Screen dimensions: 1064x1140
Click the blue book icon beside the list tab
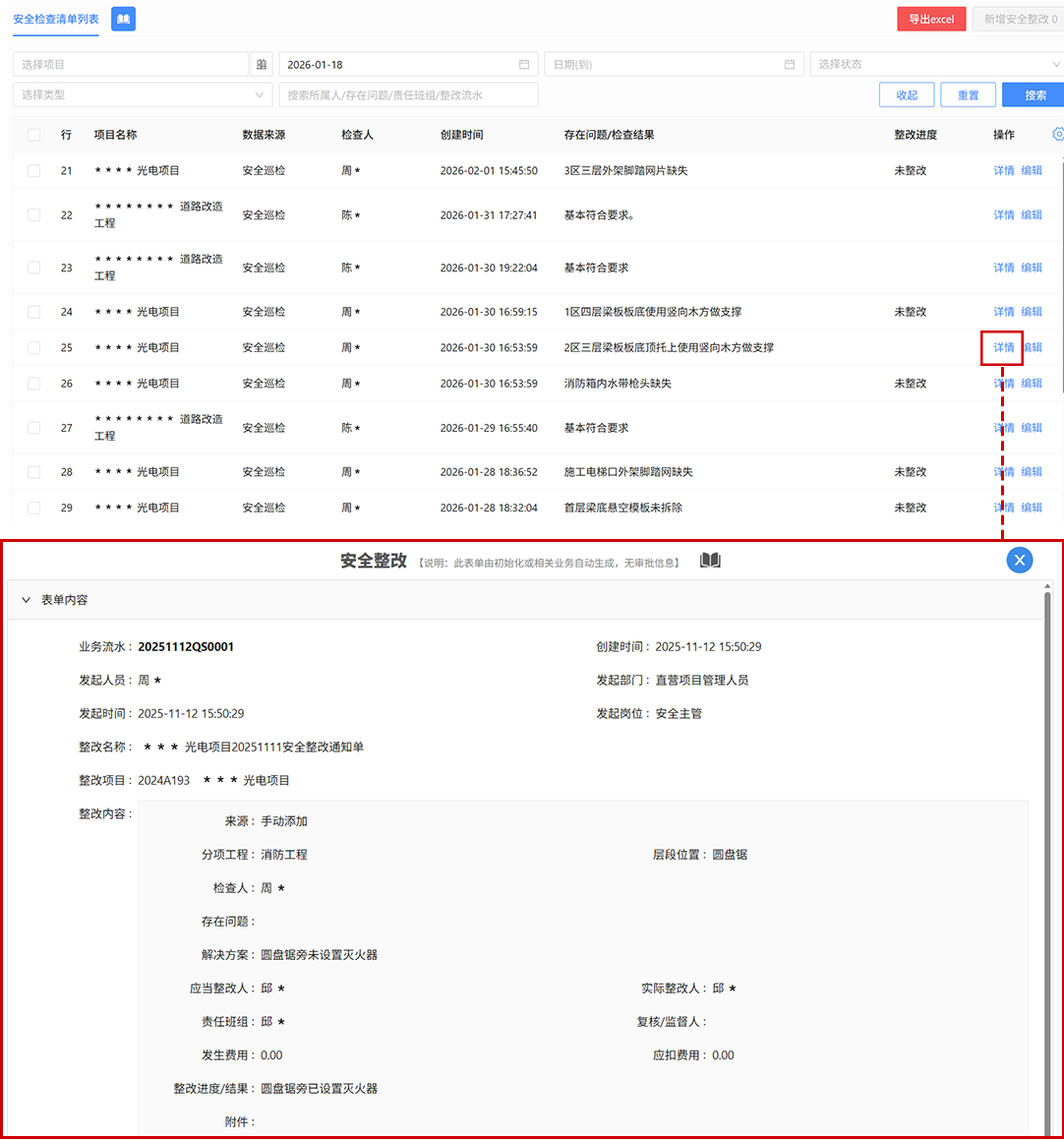coord(123,19)
